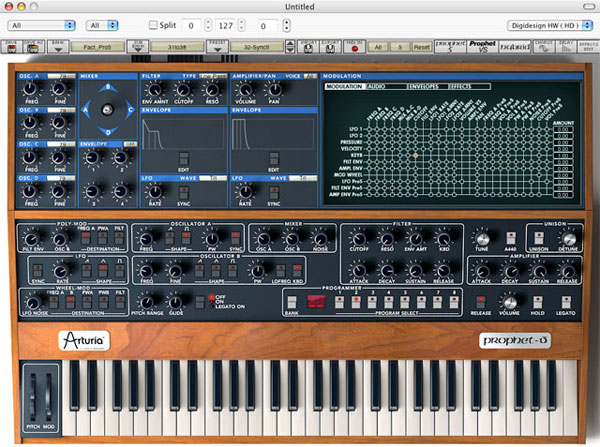Click the split high key field showing 127
Image resolution: width=600 pixels, height=447 pixels.
[x=226, y=26]
